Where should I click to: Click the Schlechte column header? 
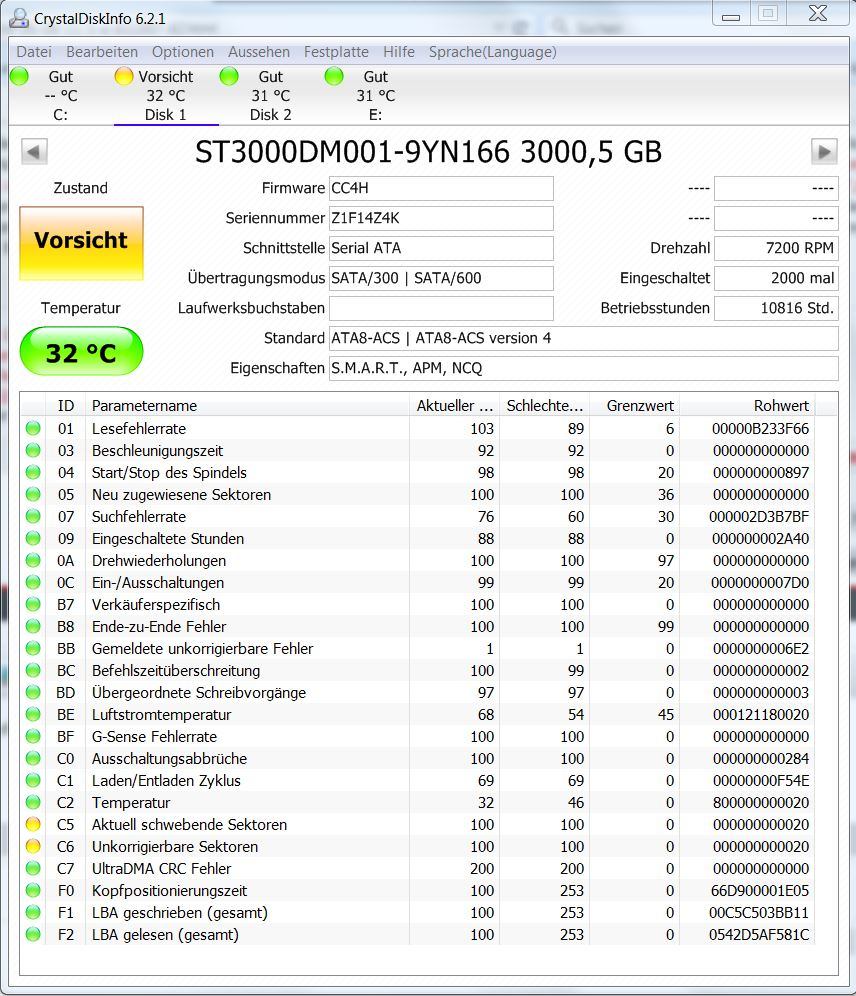tap(544, 405)
